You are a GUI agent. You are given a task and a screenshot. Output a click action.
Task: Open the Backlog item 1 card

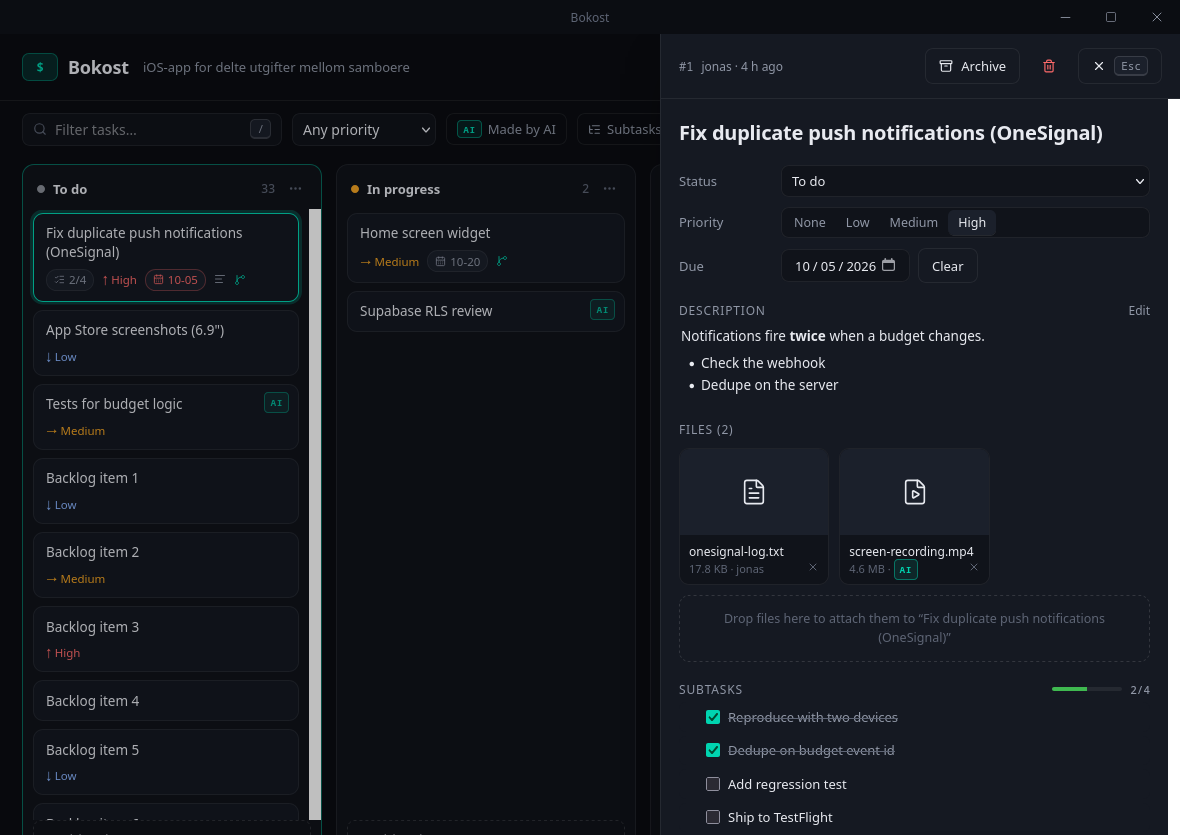click(x=166, y=491)
